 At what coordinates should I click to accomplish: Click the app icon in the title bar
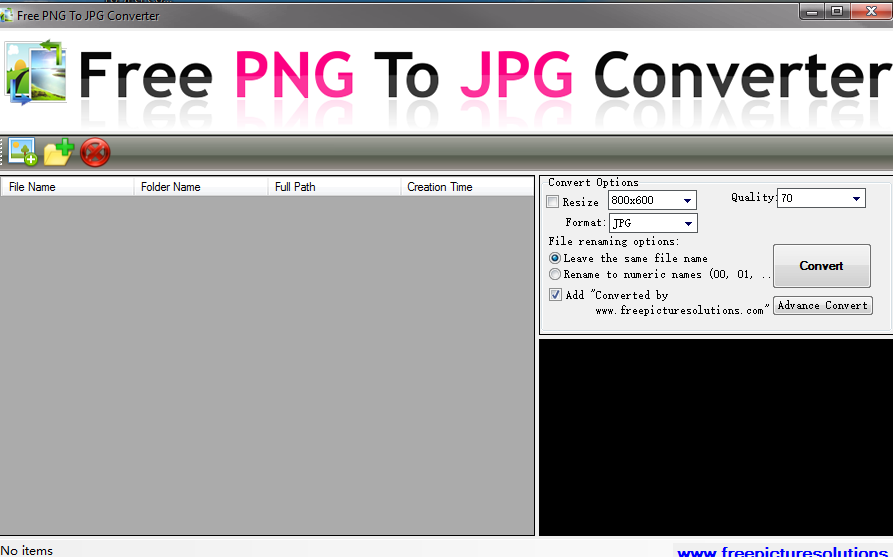click(x=6, y=15)
